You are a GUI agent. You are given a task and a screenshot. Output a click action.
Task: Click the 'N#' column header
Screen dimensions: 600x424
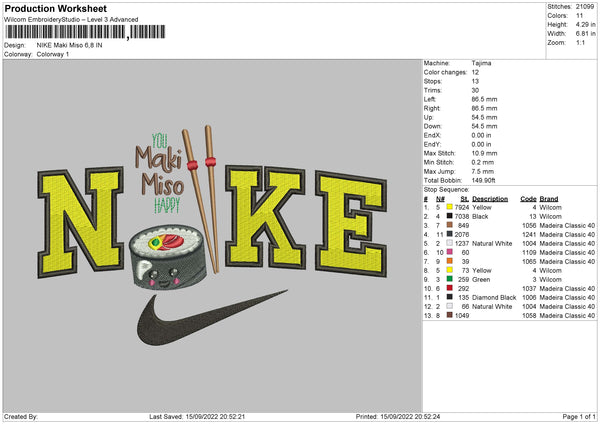point(440,199)
